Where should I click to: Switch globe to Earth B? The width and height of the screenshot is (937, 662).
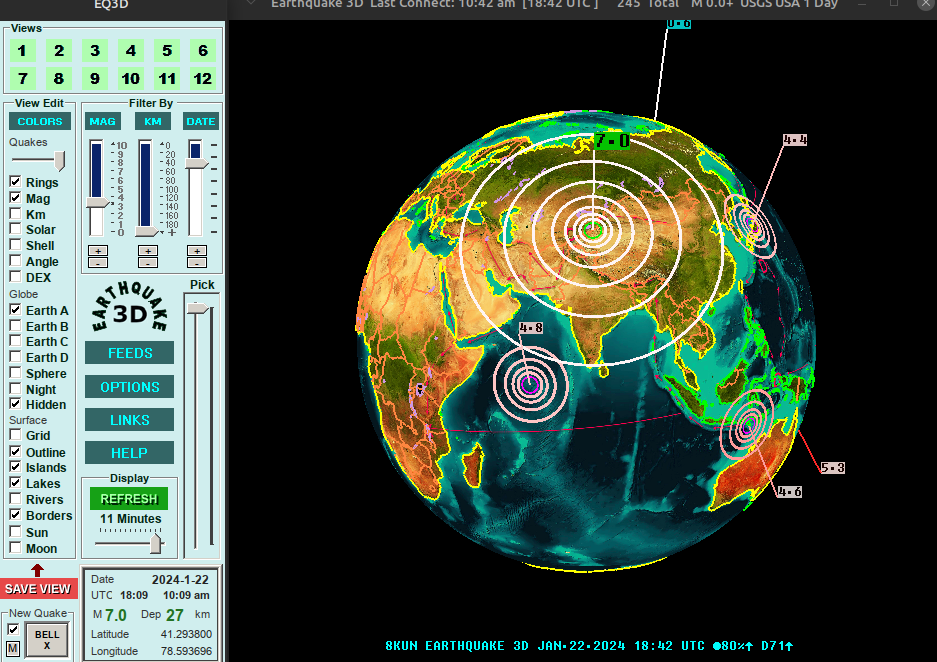pyautogui.click(x=16, y=326)
